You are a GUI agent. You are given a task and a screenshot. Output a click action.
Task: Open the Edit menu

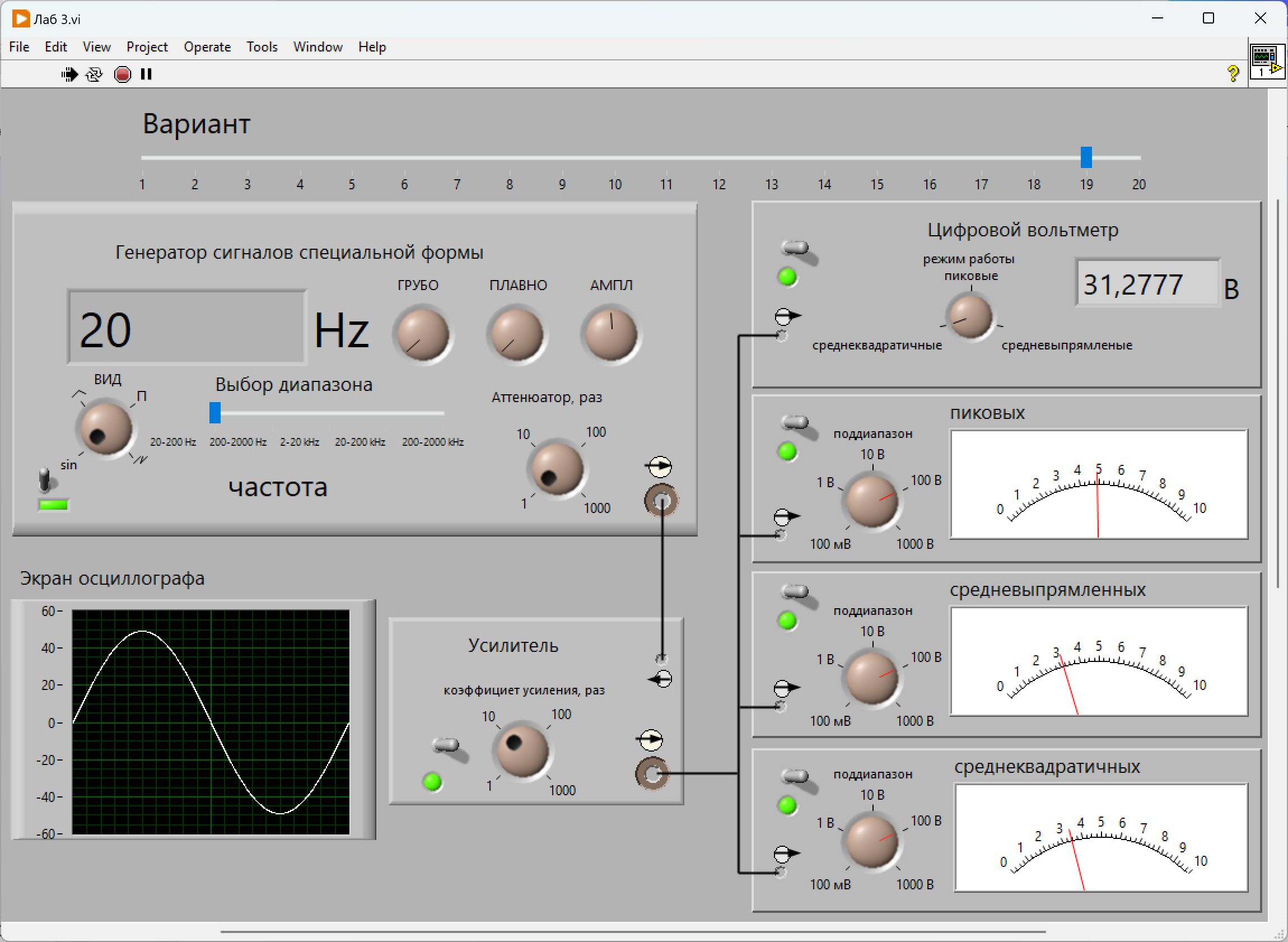56,46
